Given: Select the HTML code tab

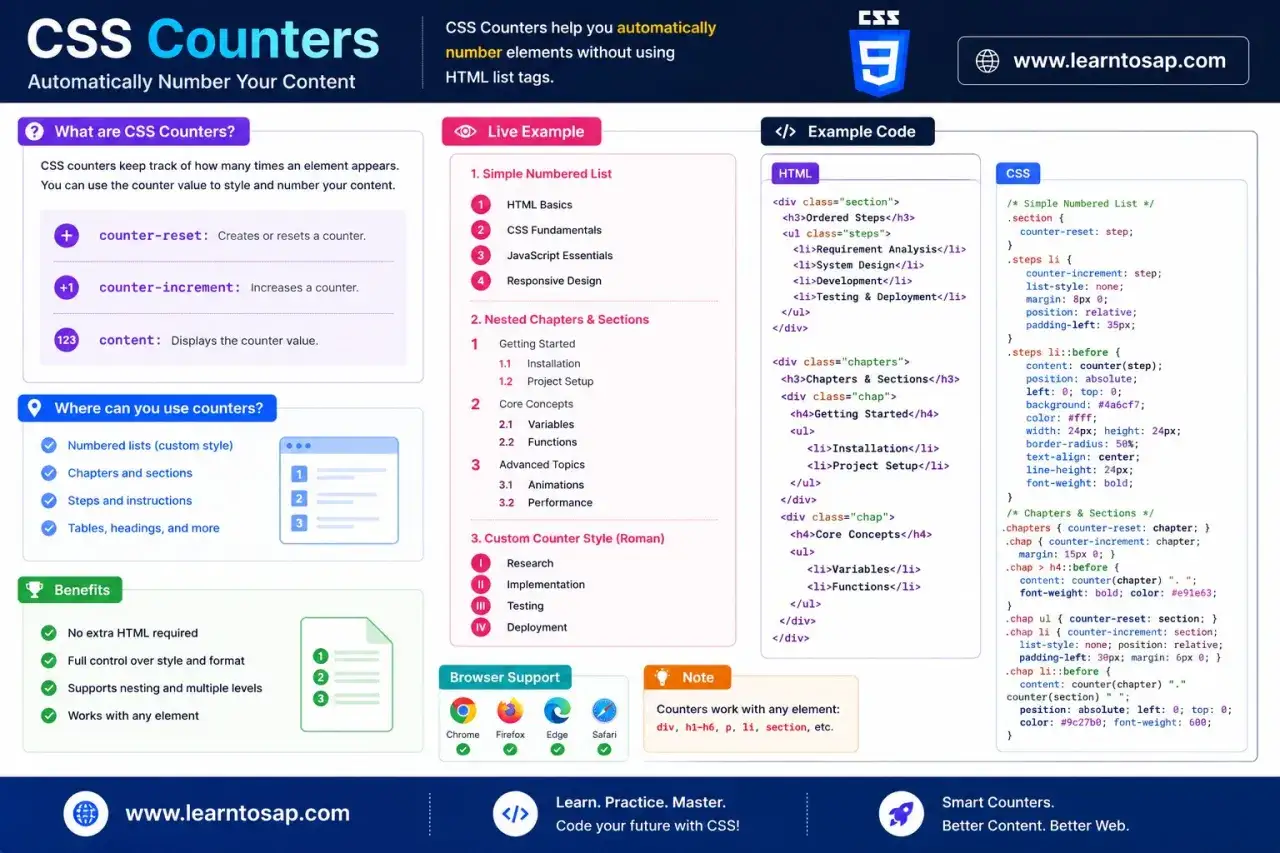Looking at the screenshot, I should point(794,173).
